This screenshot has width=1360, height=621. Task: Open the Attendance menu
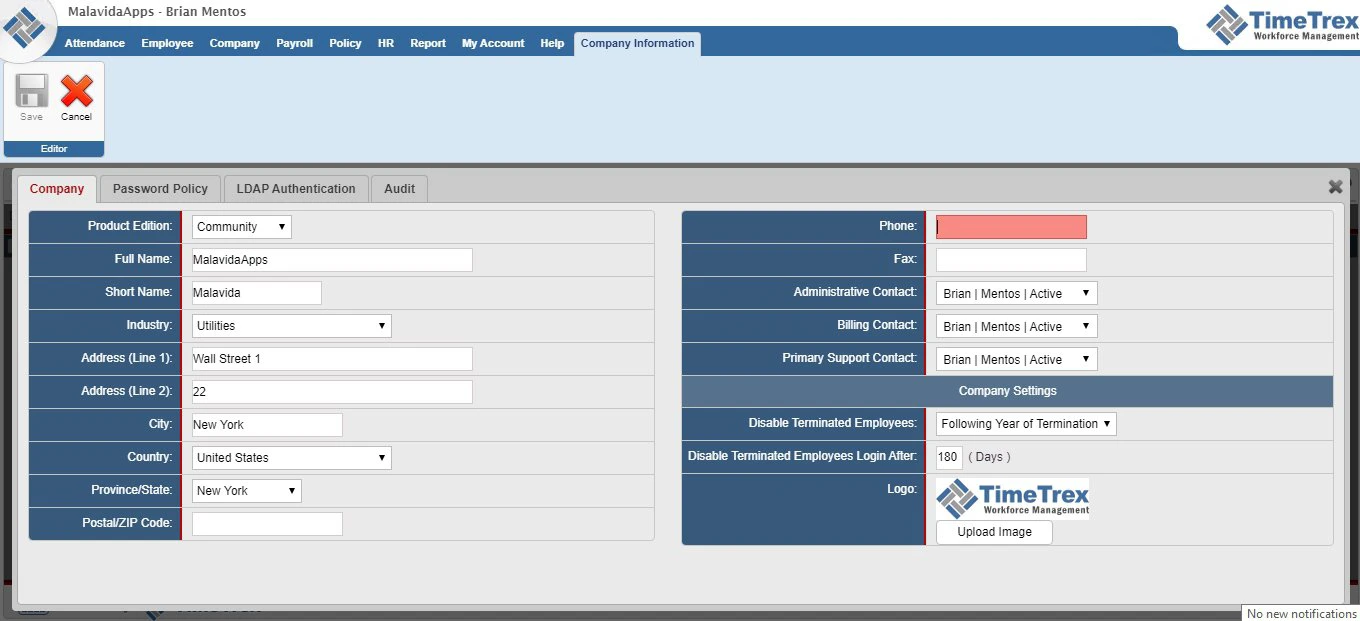[x=95, y=43]
